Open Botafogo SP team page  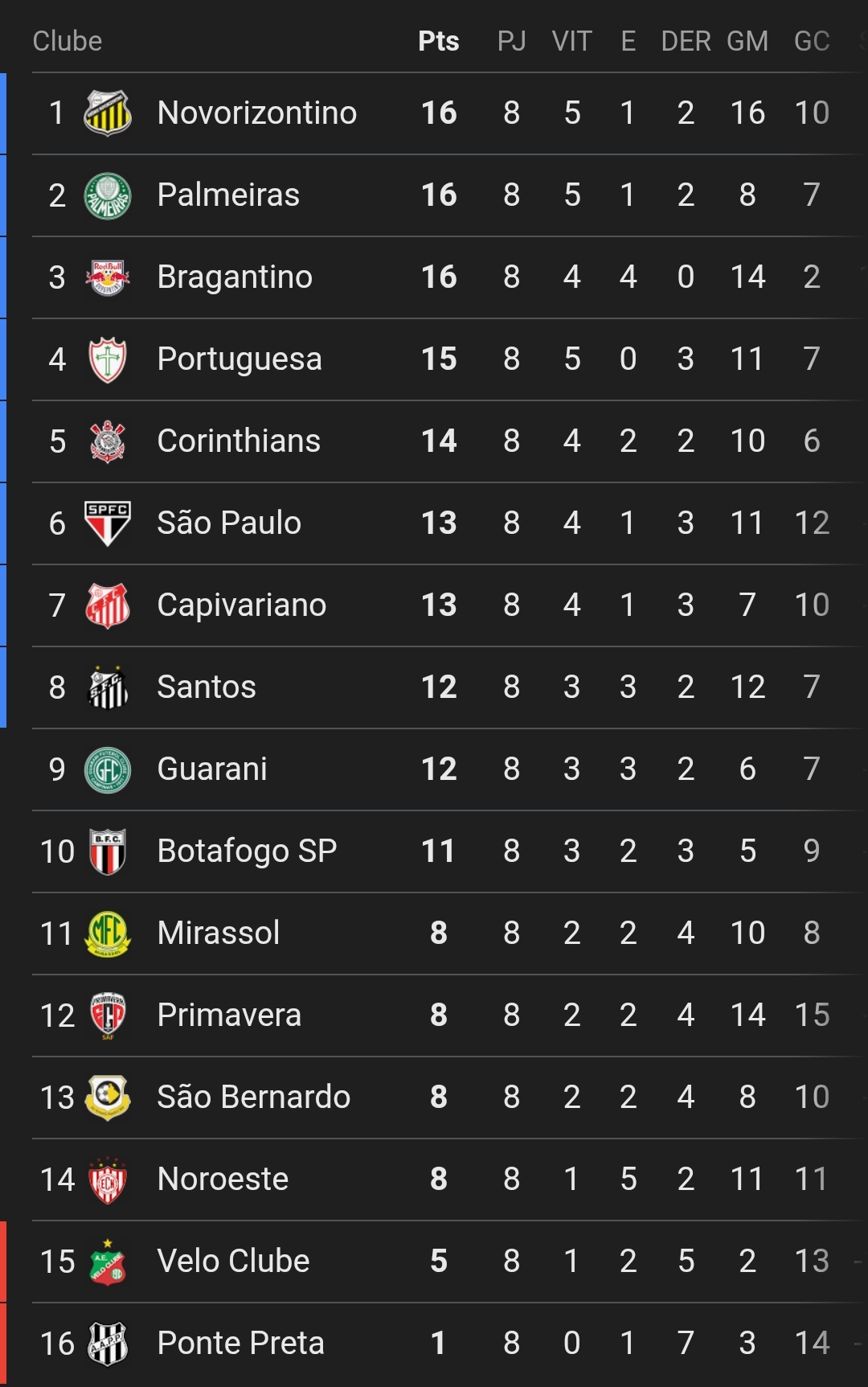coord(247,851)
